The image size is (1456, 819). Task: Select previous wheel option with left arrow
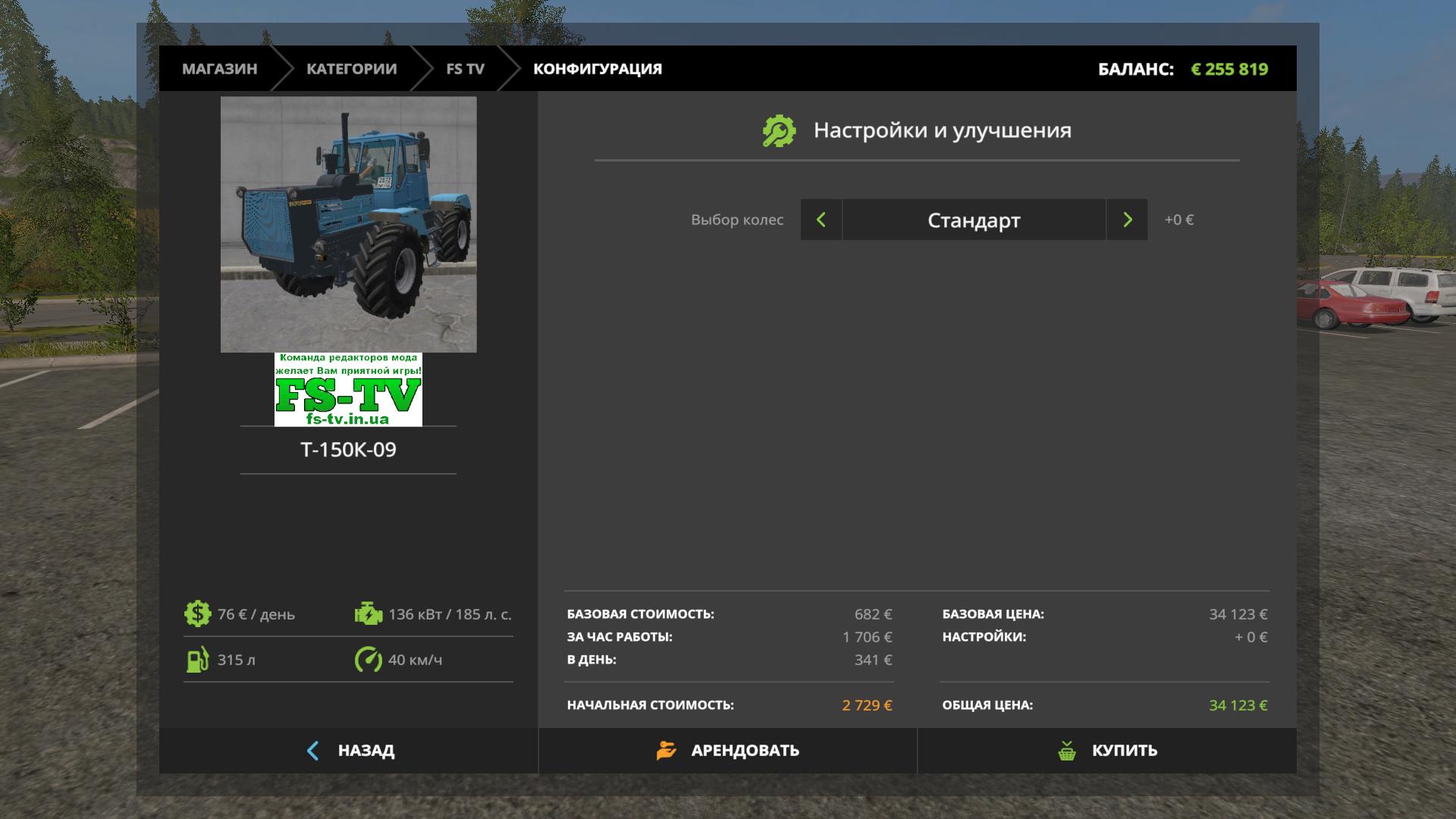coord(821,220)
